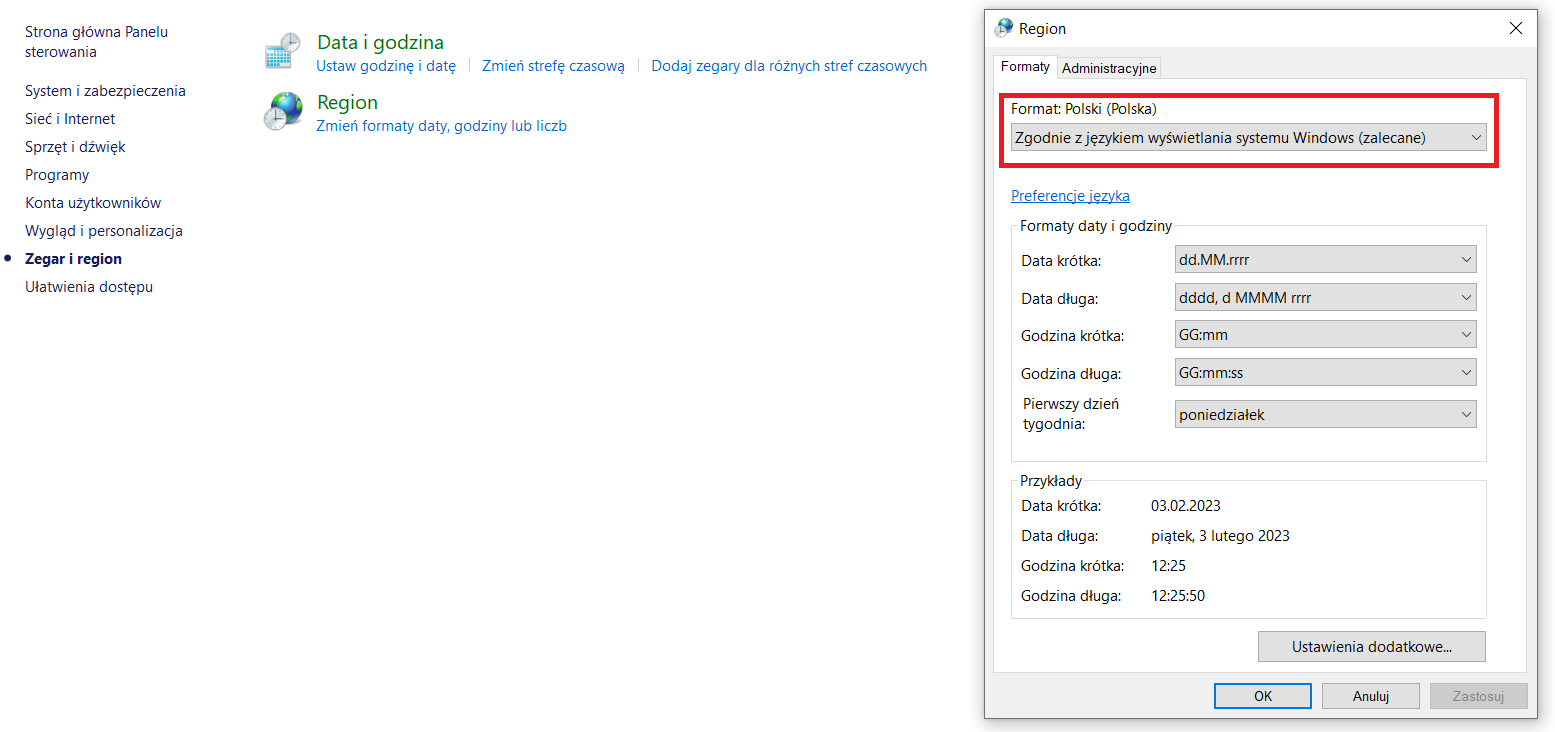Viewport: 1555px width, 732px height.
Task: Open Zmień strefę czasową link
Action: 553,66
